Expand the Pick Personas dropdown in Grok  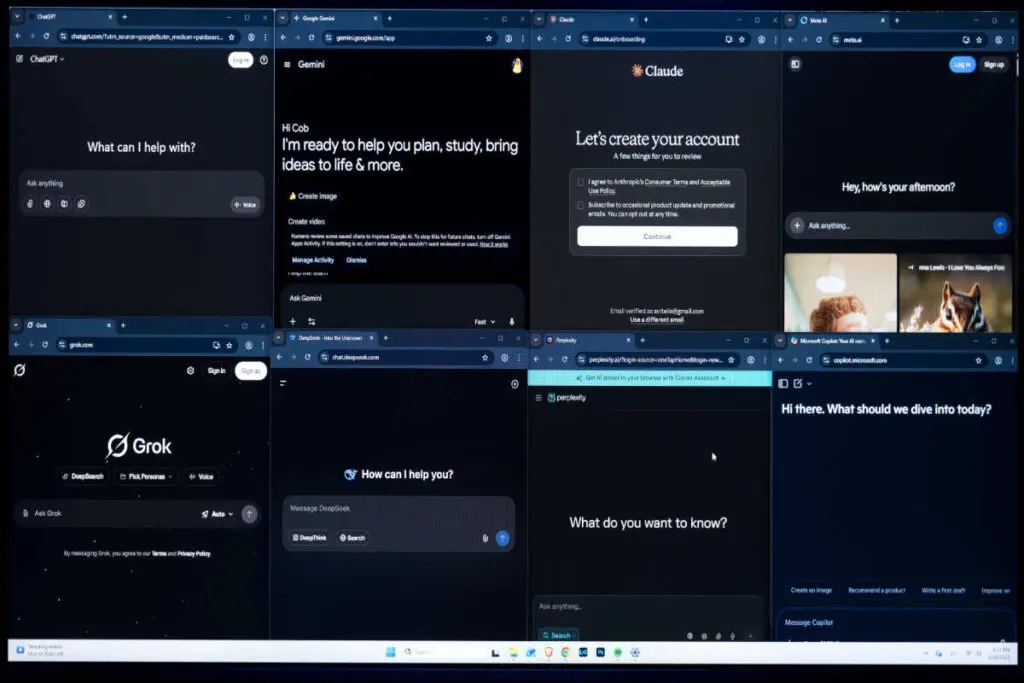[146, 477]
